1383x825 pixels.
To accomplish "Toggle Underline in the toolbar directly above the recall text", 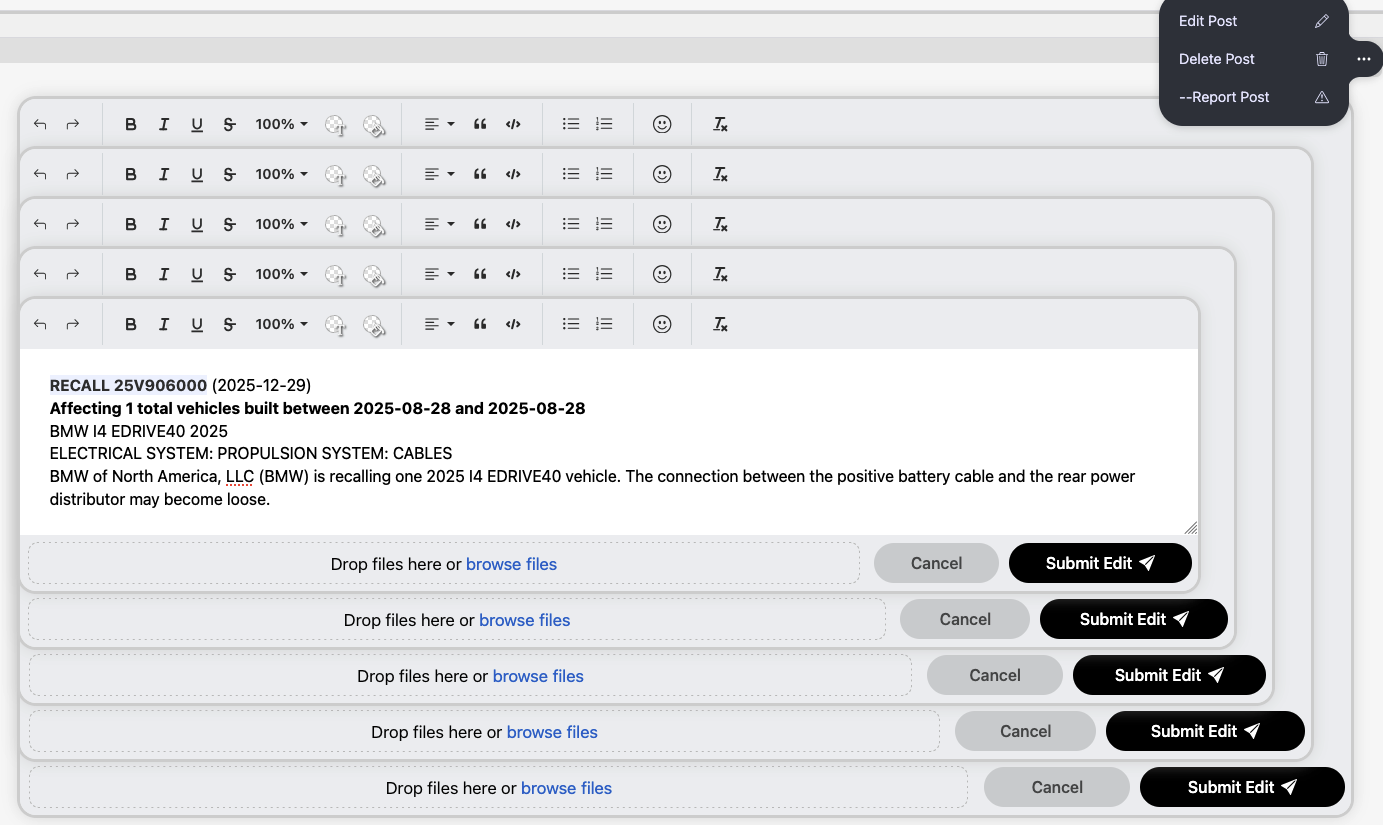I will click(x=197, y=324).
